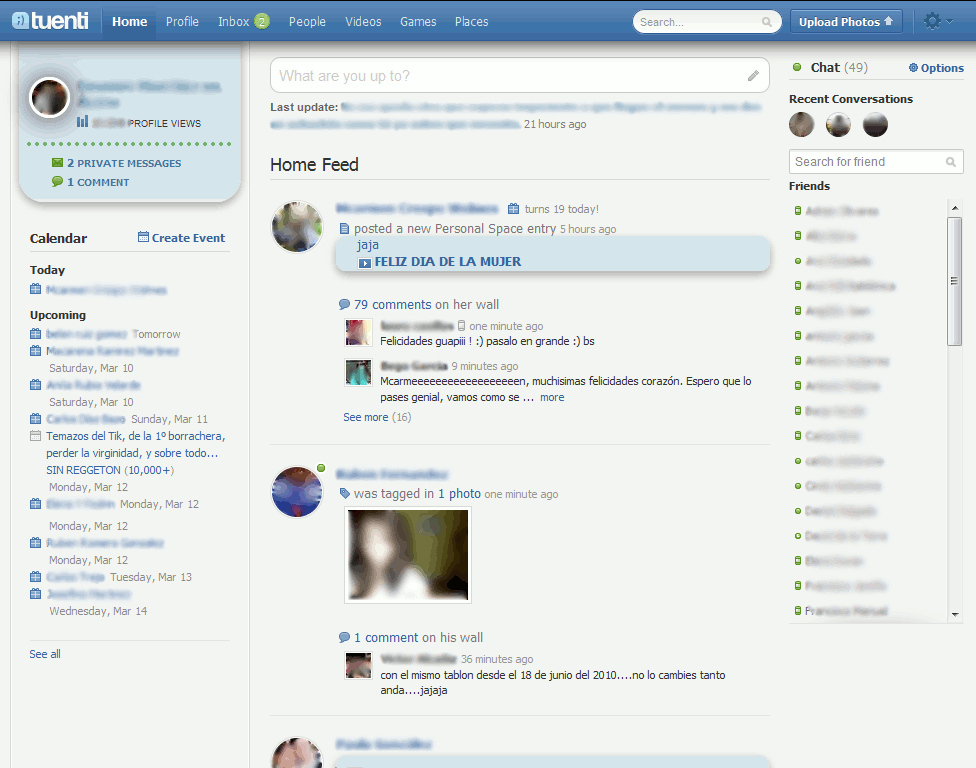Click the pencil icon in status box
Viewport: 976px width, 768px height.
tap(753, 76)
